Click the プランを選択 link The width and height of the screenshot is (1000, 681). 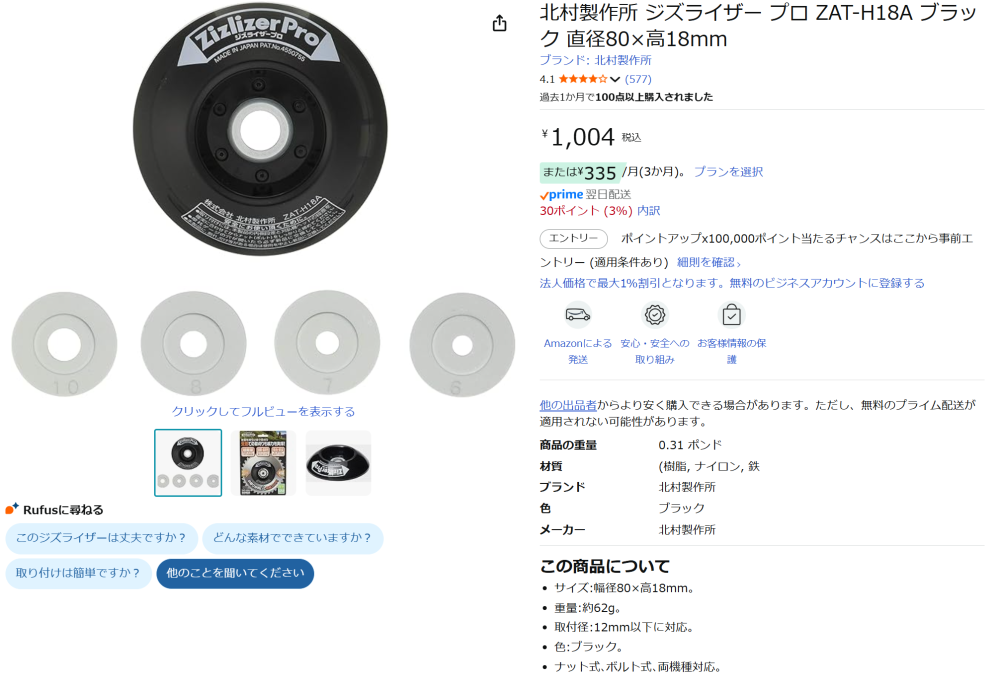point(728,172)
